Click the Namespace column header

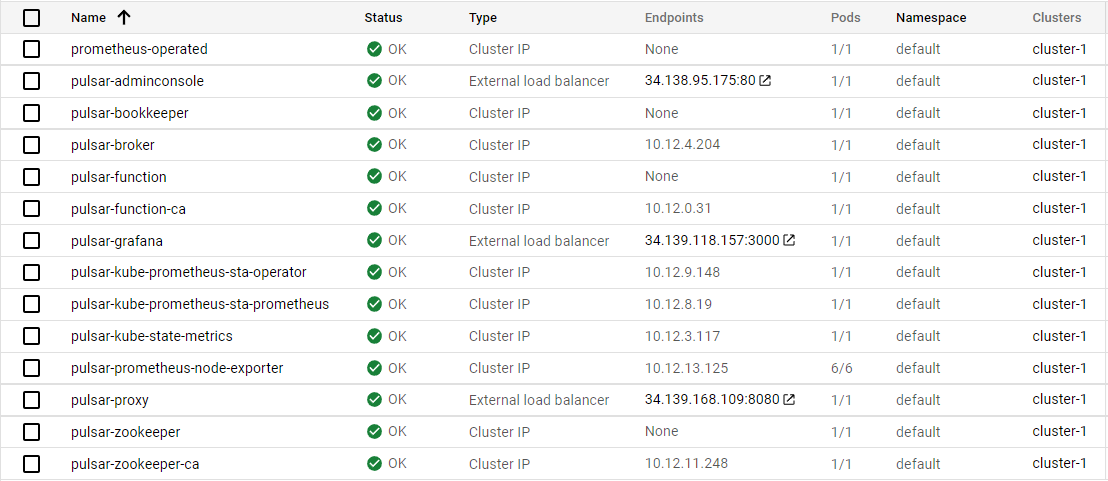pyautogui.click(x=930, y=17)
